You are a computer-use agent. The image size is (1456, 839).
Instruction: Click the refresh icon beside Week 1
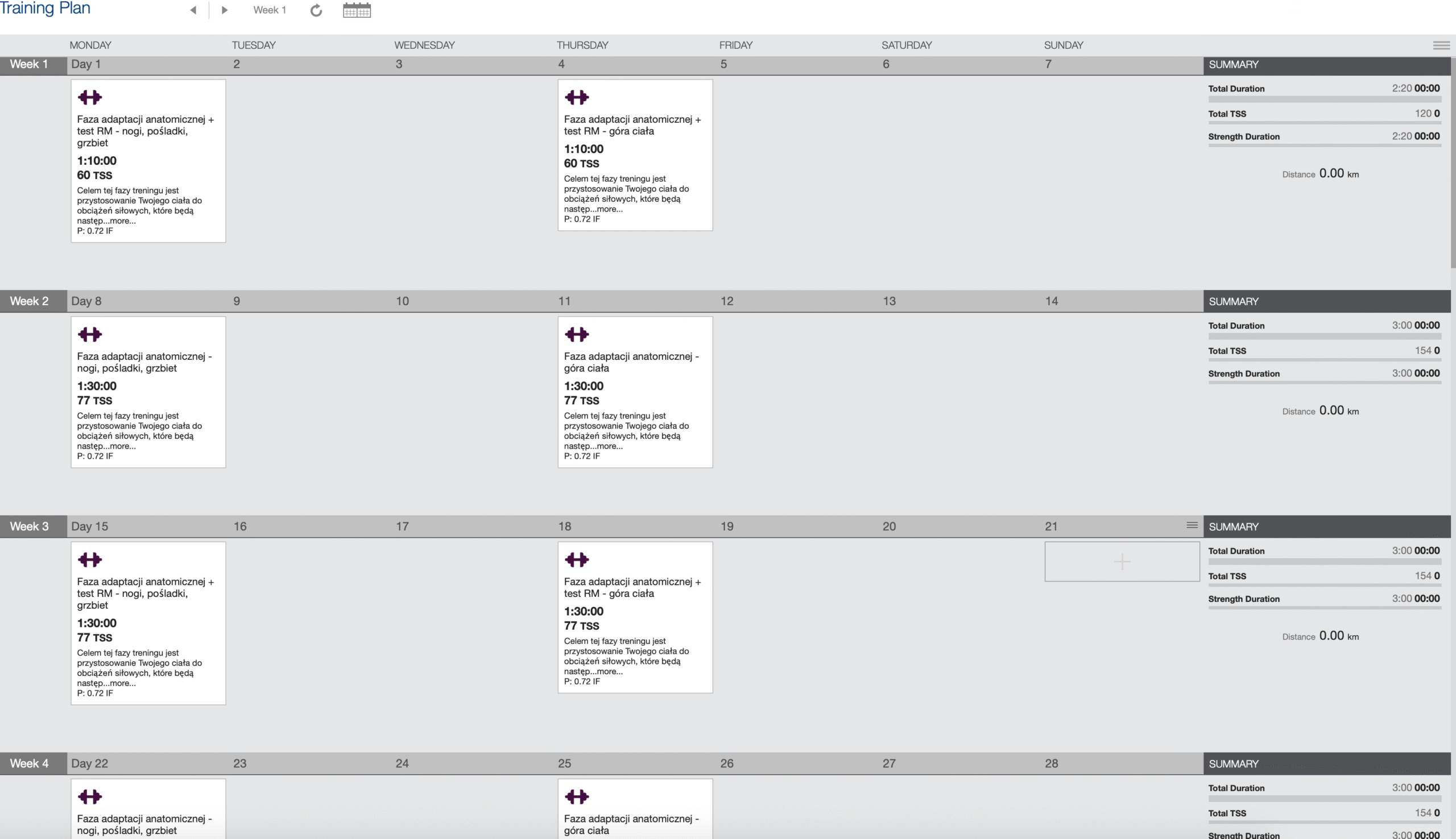pos(316,10)
